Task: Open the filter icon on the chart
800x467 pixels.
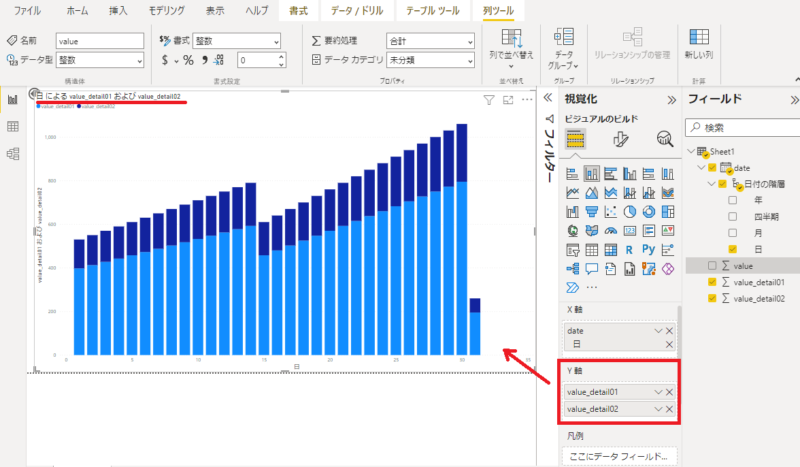Action: [x=489, y=100]
